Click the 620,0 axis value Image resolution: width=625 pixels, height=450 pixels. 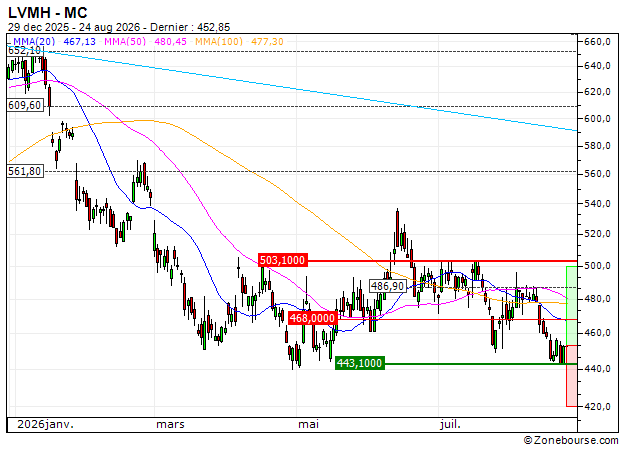(597, 92)
